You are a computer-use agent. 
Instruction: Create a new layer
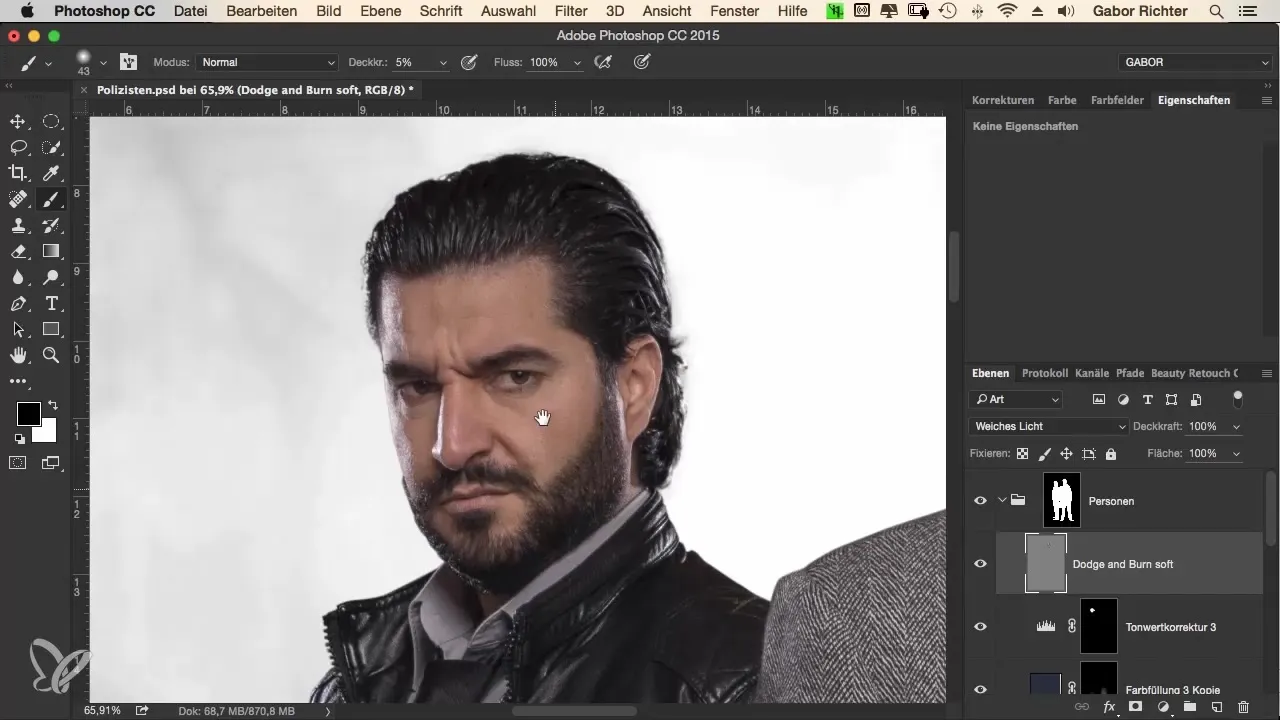pyautogui.click(x=1216, y=707)
